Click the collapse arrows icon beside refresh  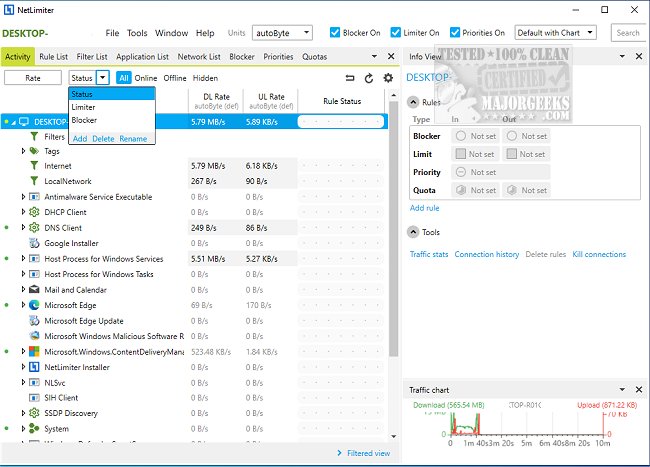coord(350,78)
